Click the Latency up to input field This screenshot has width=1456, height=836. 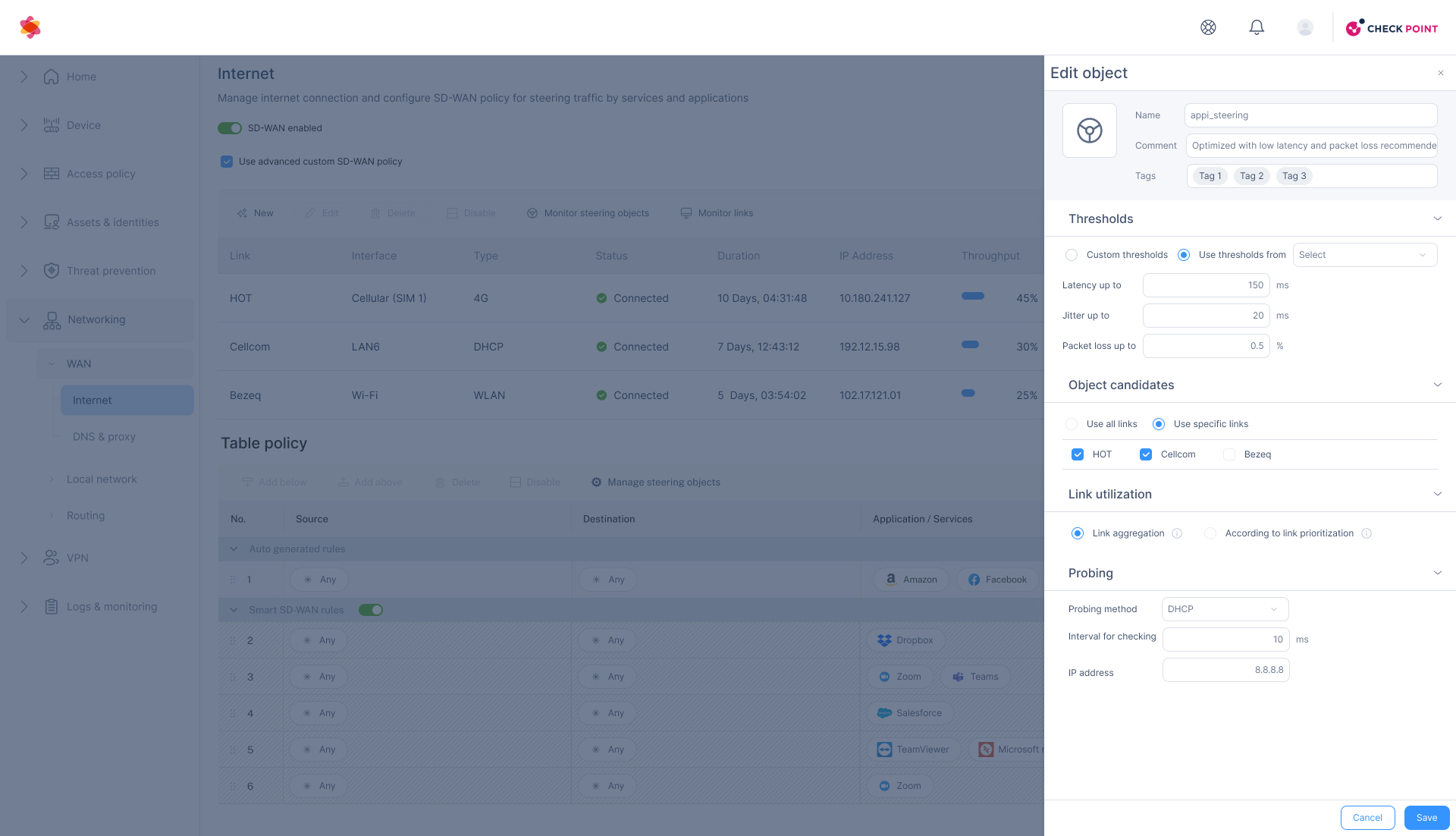(1206, 285)
